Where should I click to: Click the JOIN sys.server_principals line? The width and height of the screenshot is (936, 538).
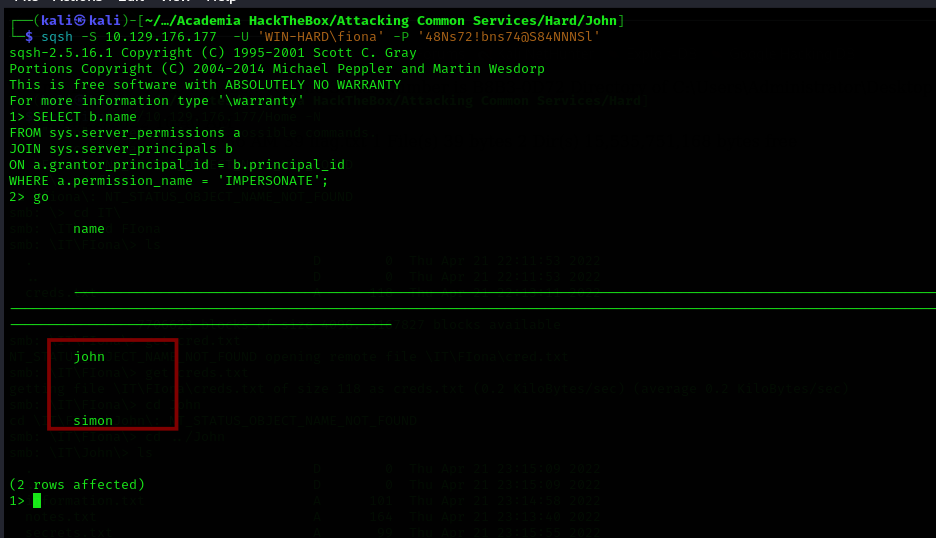coord(120,148)
